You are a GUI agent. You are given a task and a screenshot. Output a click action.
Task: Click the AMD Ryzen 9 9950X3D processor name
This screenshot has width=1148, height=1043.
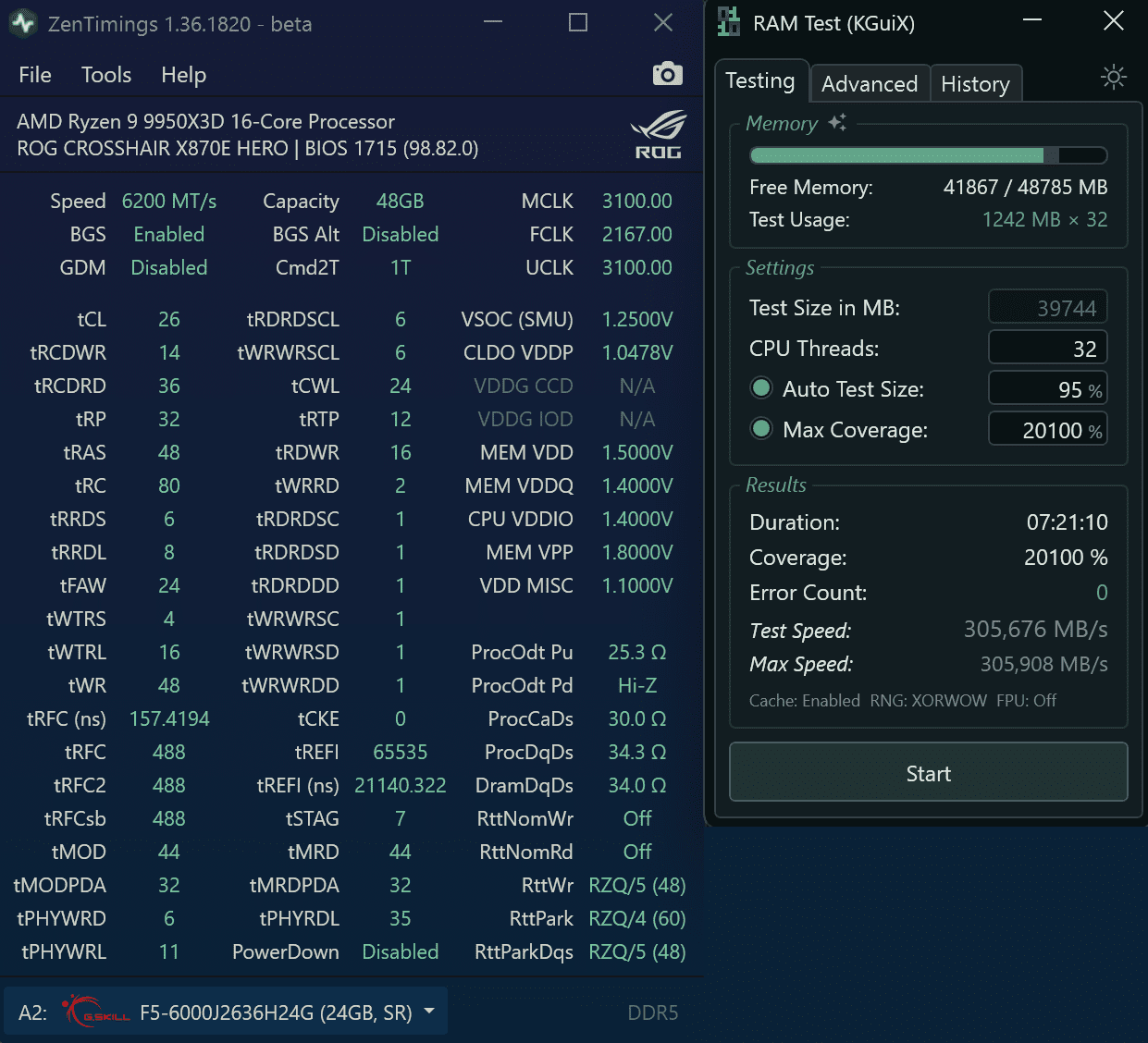point(205,121)
